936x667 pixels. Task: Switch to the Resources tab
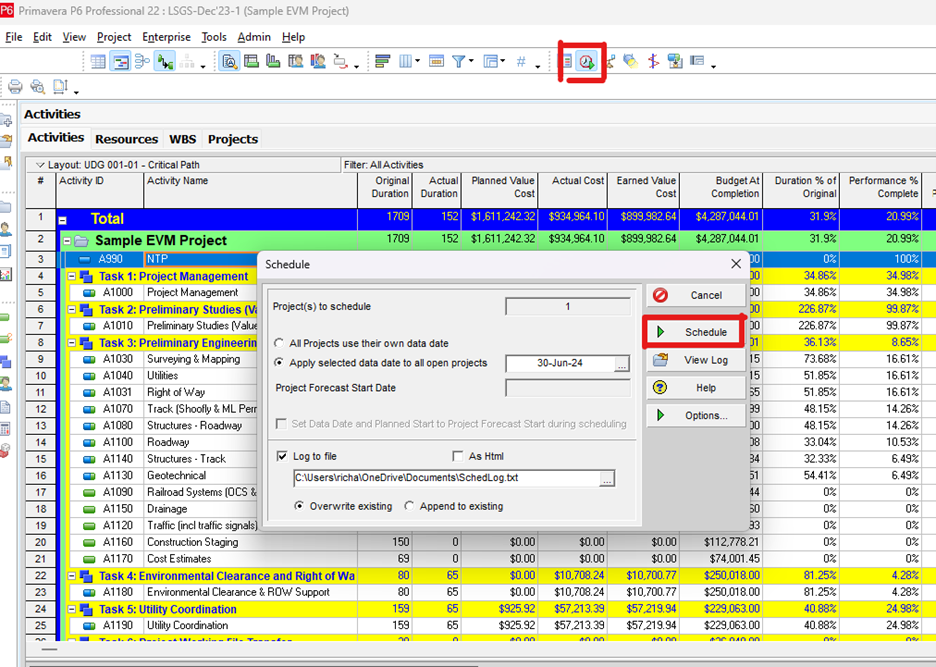tap(127, 139)
